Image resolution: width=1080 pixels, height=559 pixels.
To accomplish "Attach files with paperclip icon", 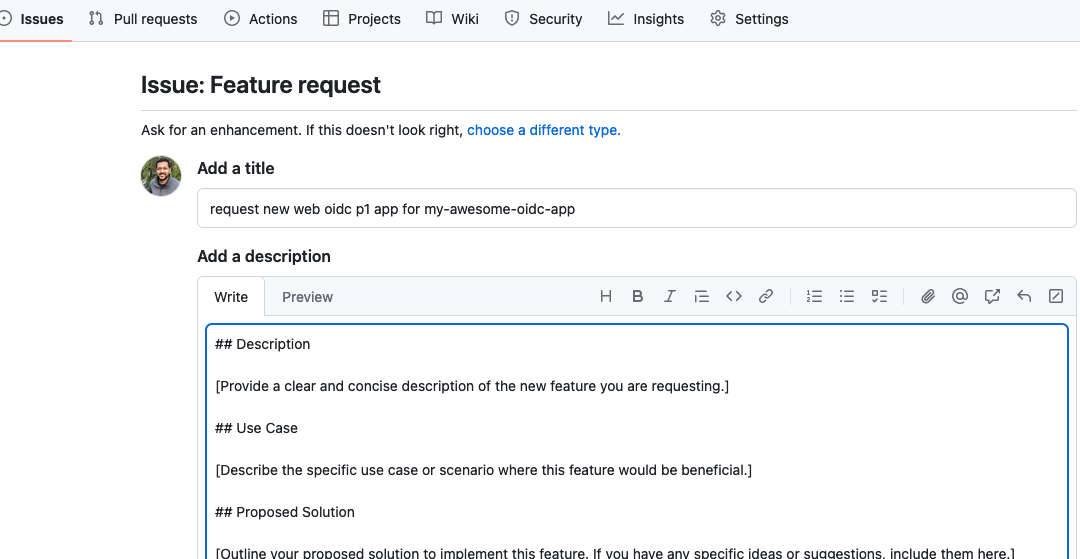I will pos(928,297).
